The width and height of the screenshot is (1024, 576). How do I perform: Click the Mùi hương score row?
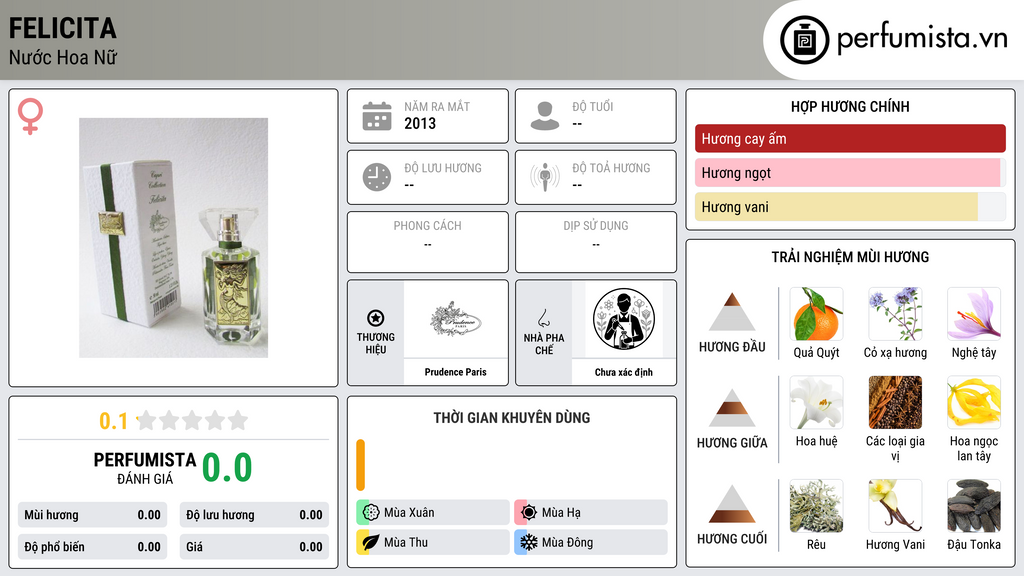pos(92,515)
